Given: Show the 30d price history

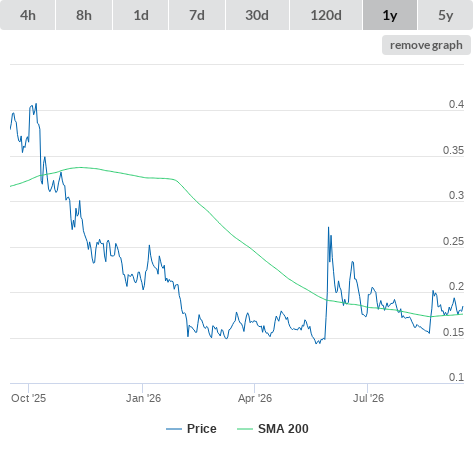Looking at the screenshot, I should (257, 15).
